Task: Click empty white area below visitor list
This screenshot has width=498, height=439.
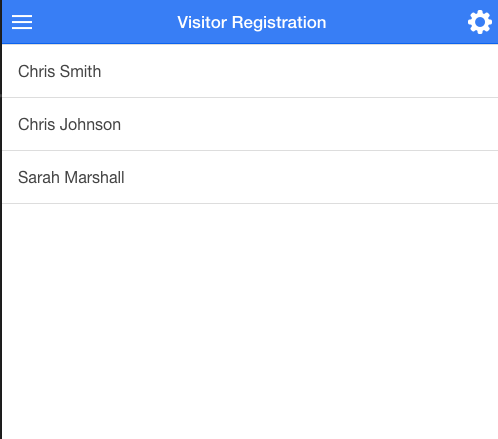Action: point(250,320)
